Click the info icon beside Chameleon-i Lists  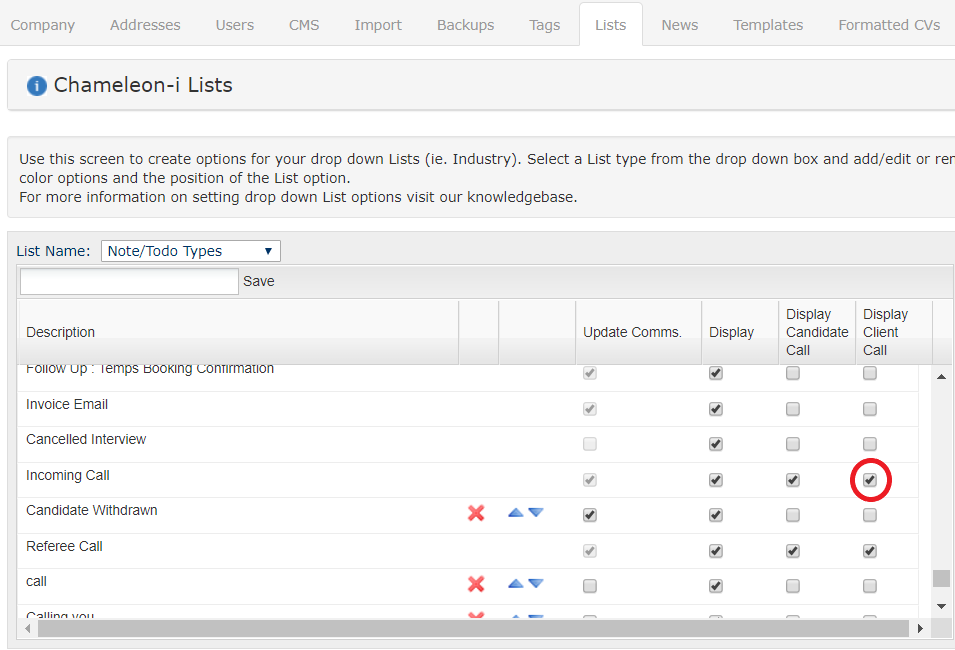37,86
